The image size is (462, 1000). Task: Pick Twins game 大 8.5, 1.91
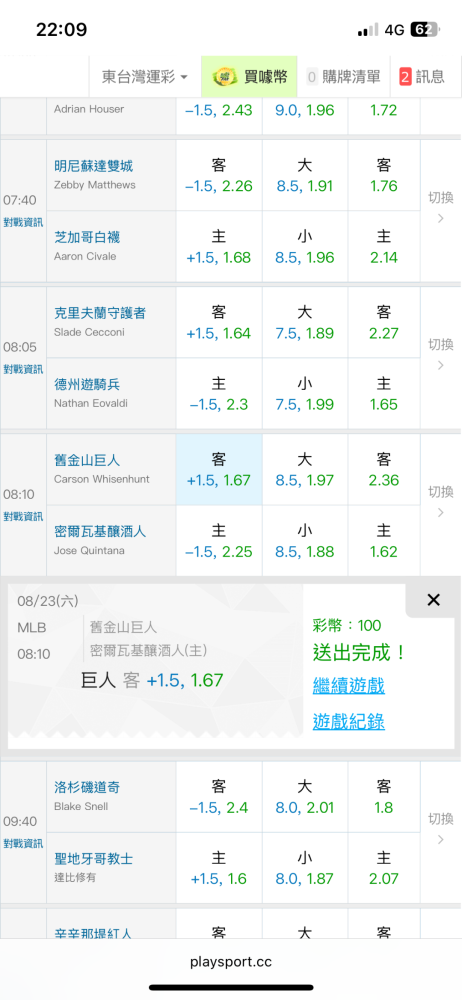(304, 175)
